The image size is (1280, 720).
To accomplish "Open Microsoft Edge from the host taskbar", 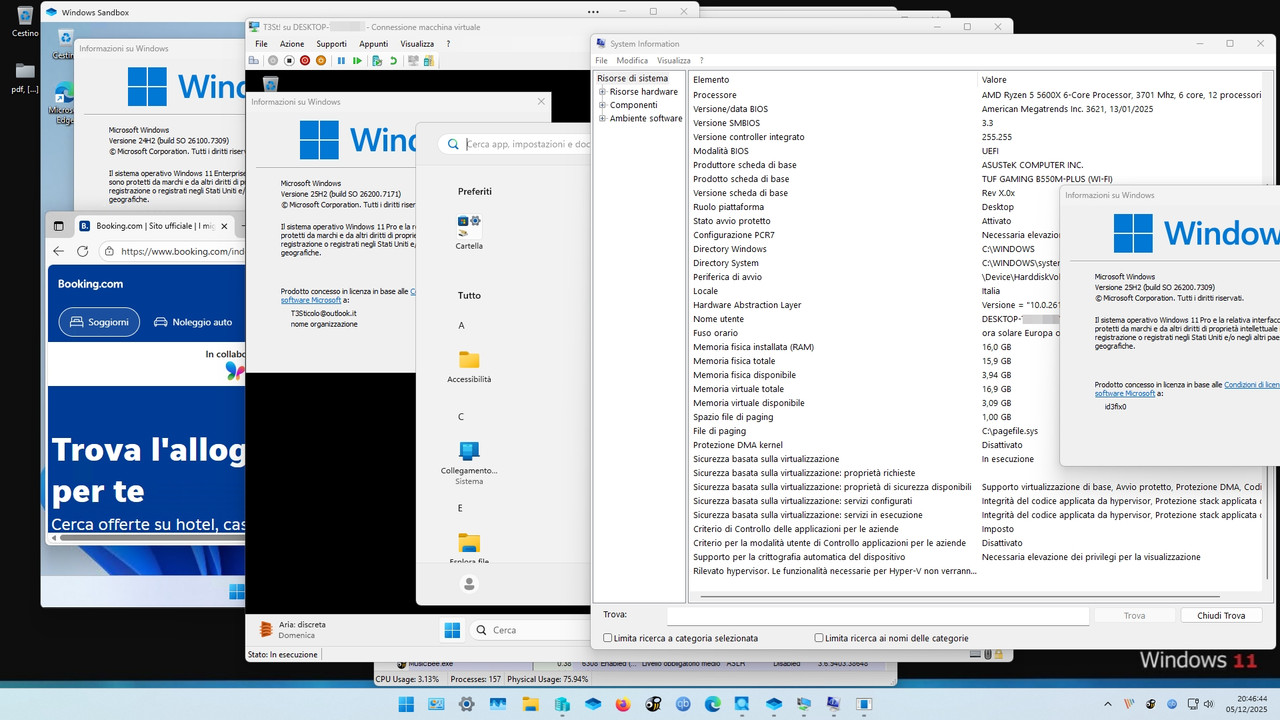I will click(x=712, y=704).
